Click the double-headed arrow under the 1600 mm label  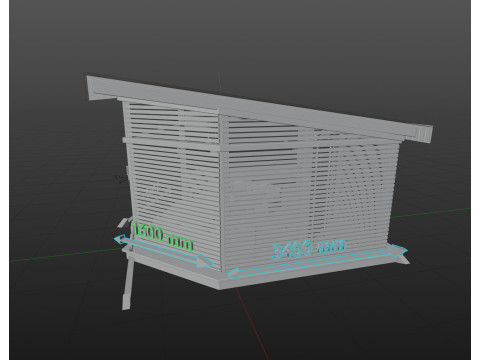pyautogui.click(x=163, y=251)
